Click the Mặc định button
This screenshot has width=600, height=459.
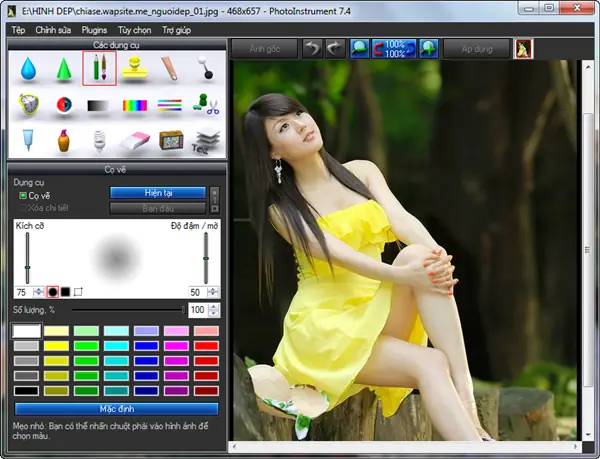tap(117, 409)
